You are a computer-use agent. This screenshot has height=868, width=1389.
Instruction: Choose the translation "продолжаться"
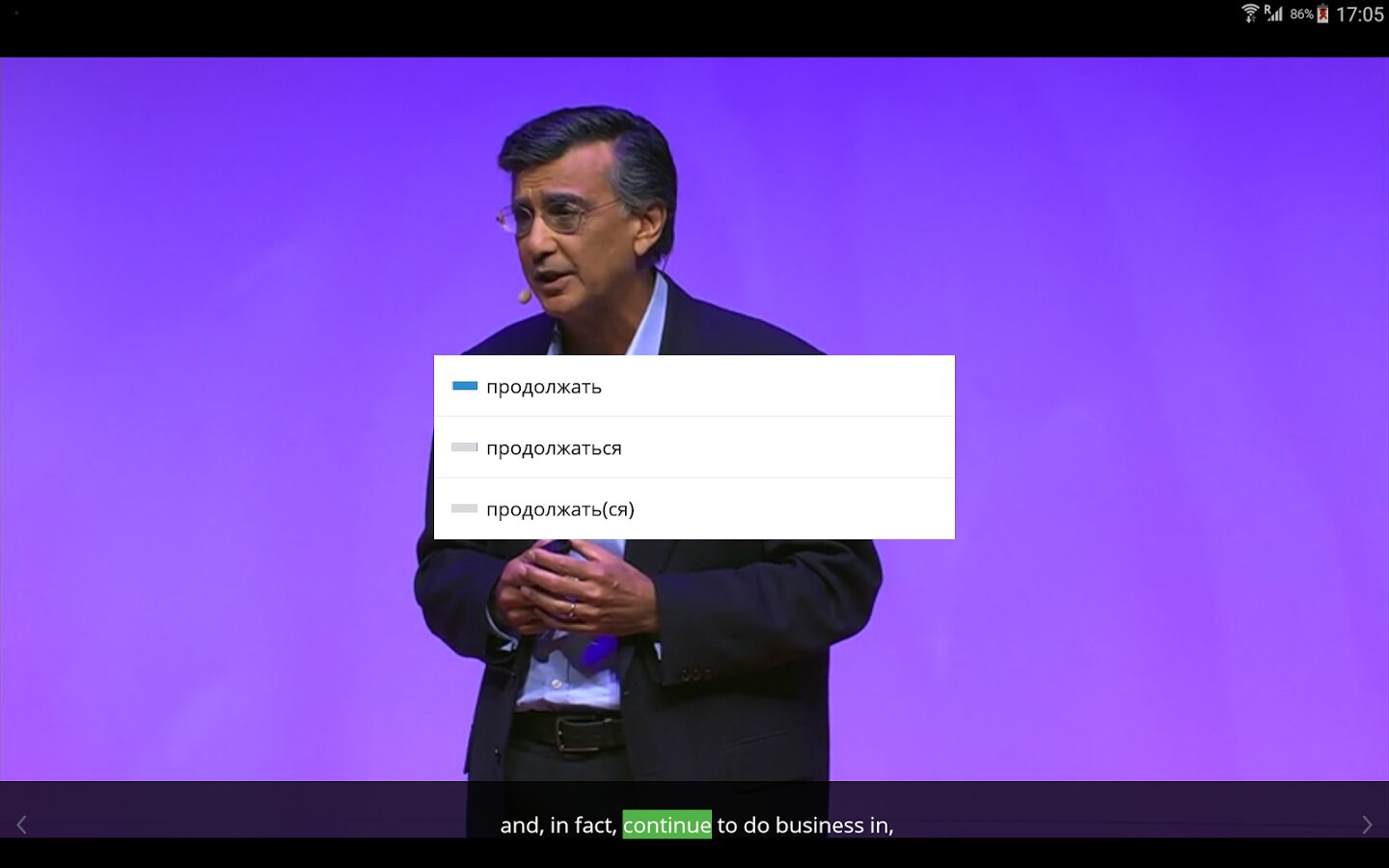pos(554,448)
